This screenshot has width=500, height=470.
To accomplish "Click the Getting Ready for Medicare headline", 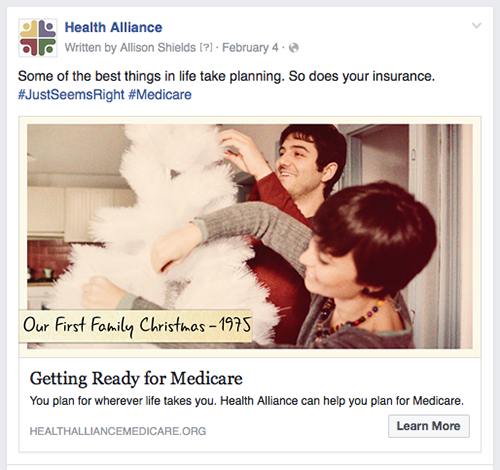I will pos(136,379).
